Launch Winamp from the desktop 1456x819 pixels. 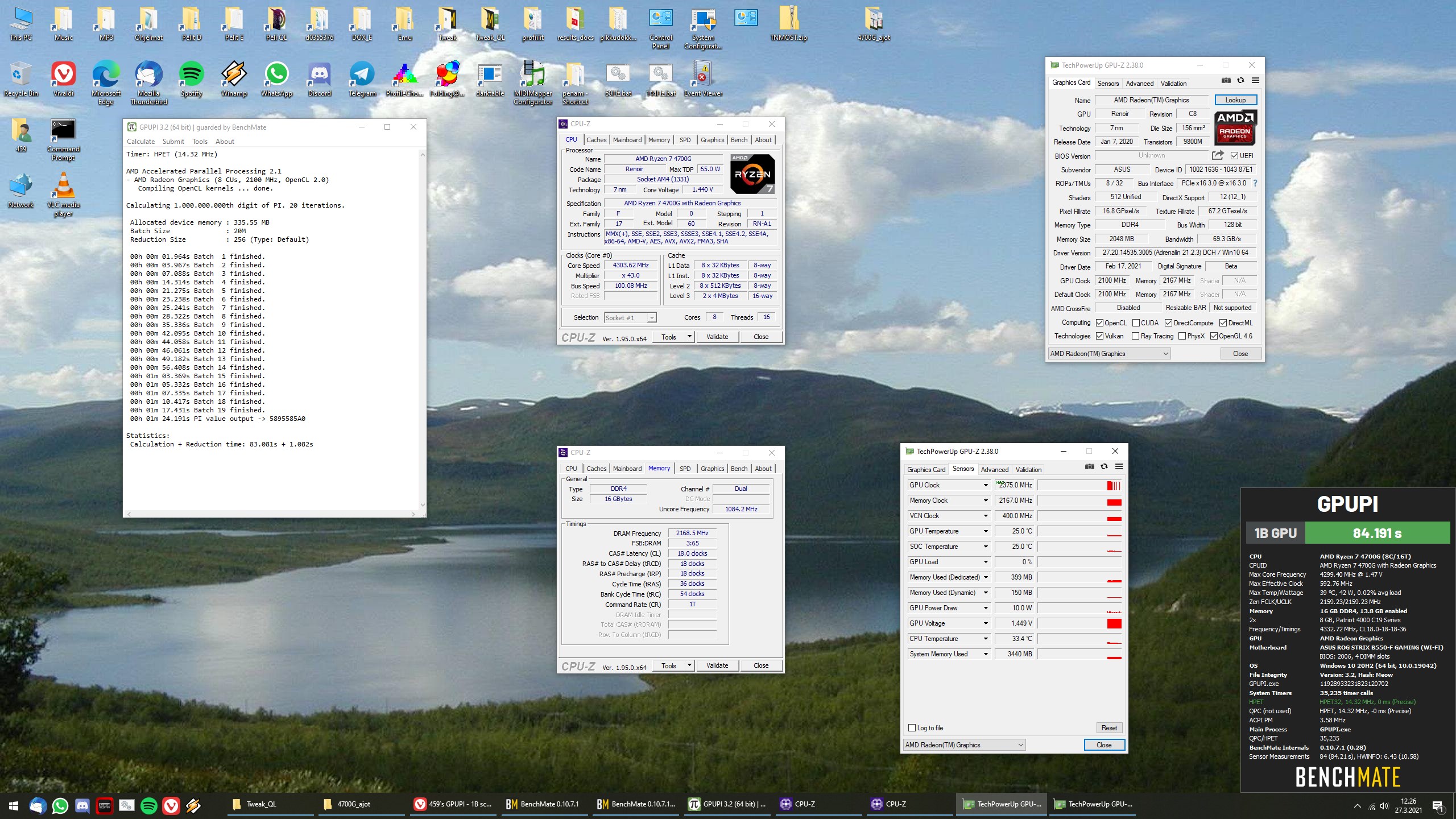coord(234,80)
